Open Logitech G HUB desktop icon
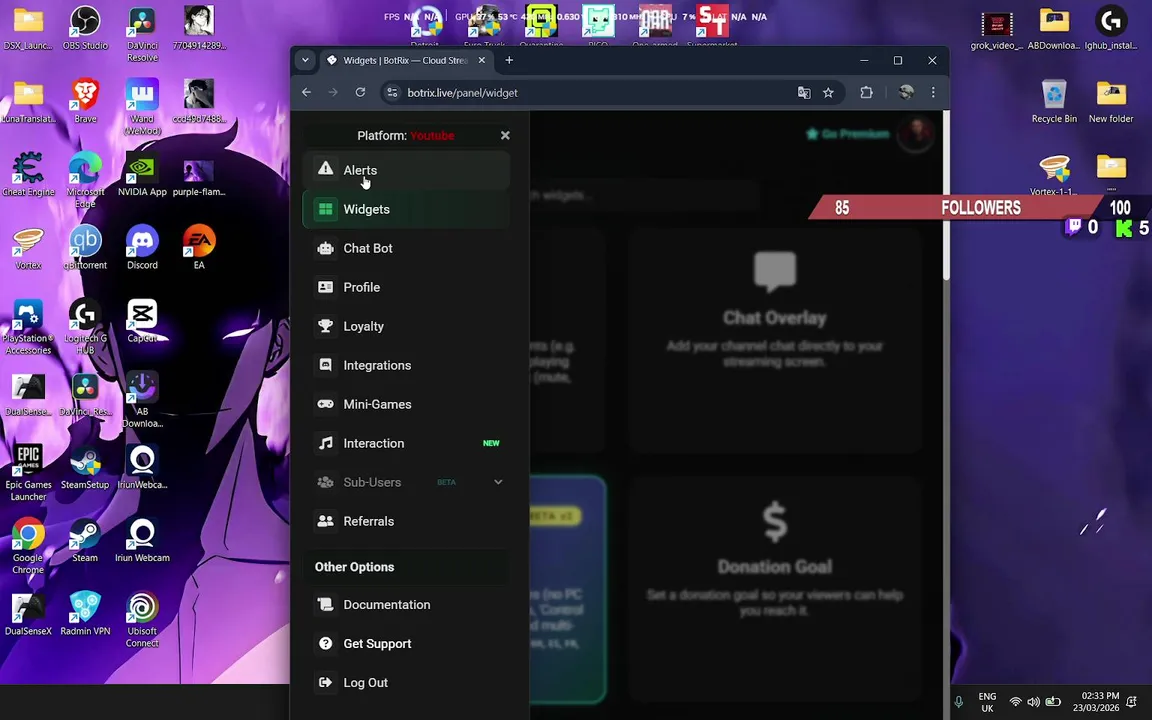The image size is (1152, 720). pos(85,326)
